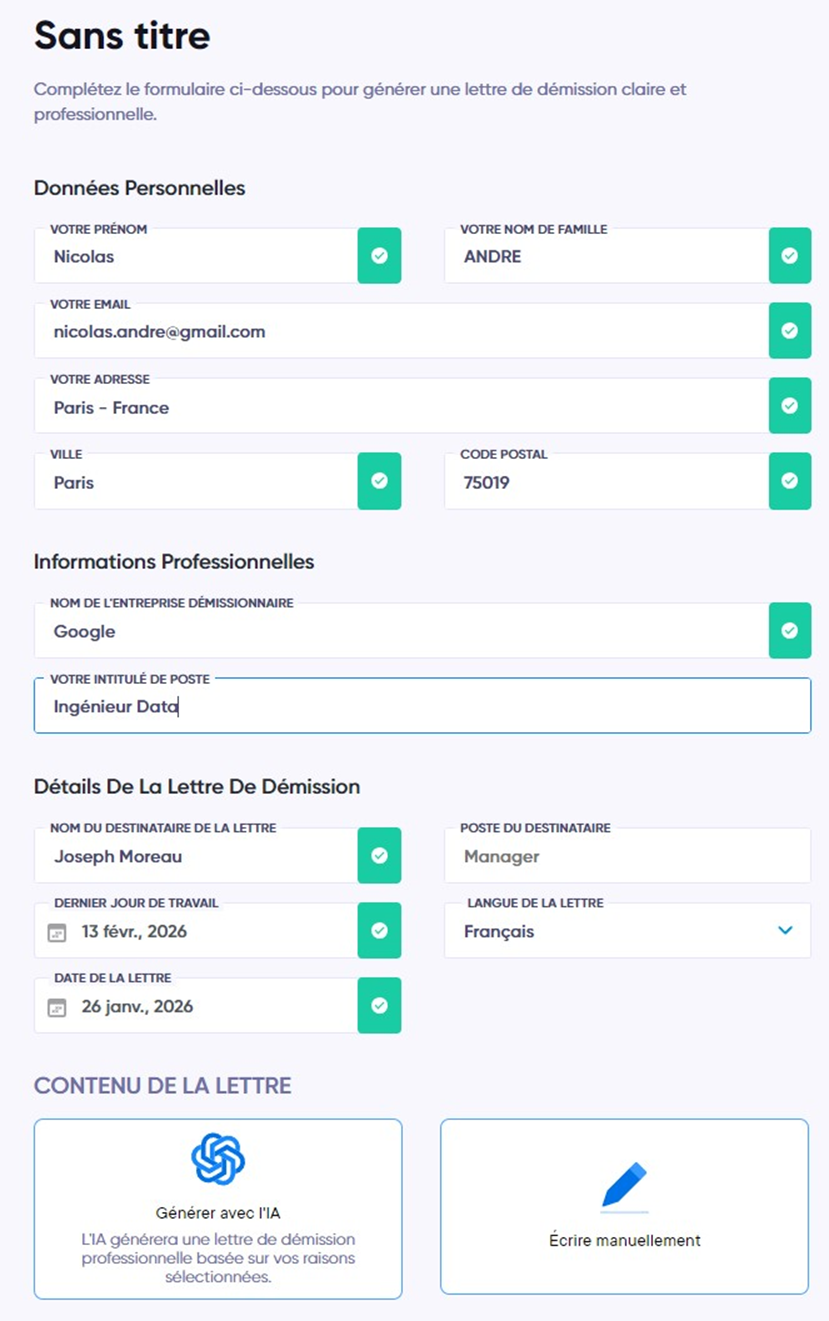The width and height of the screenshot is (829, 1321).
Task: Click the checkmark beside Joseph Moreau recipient field
Action: [380, 855]
